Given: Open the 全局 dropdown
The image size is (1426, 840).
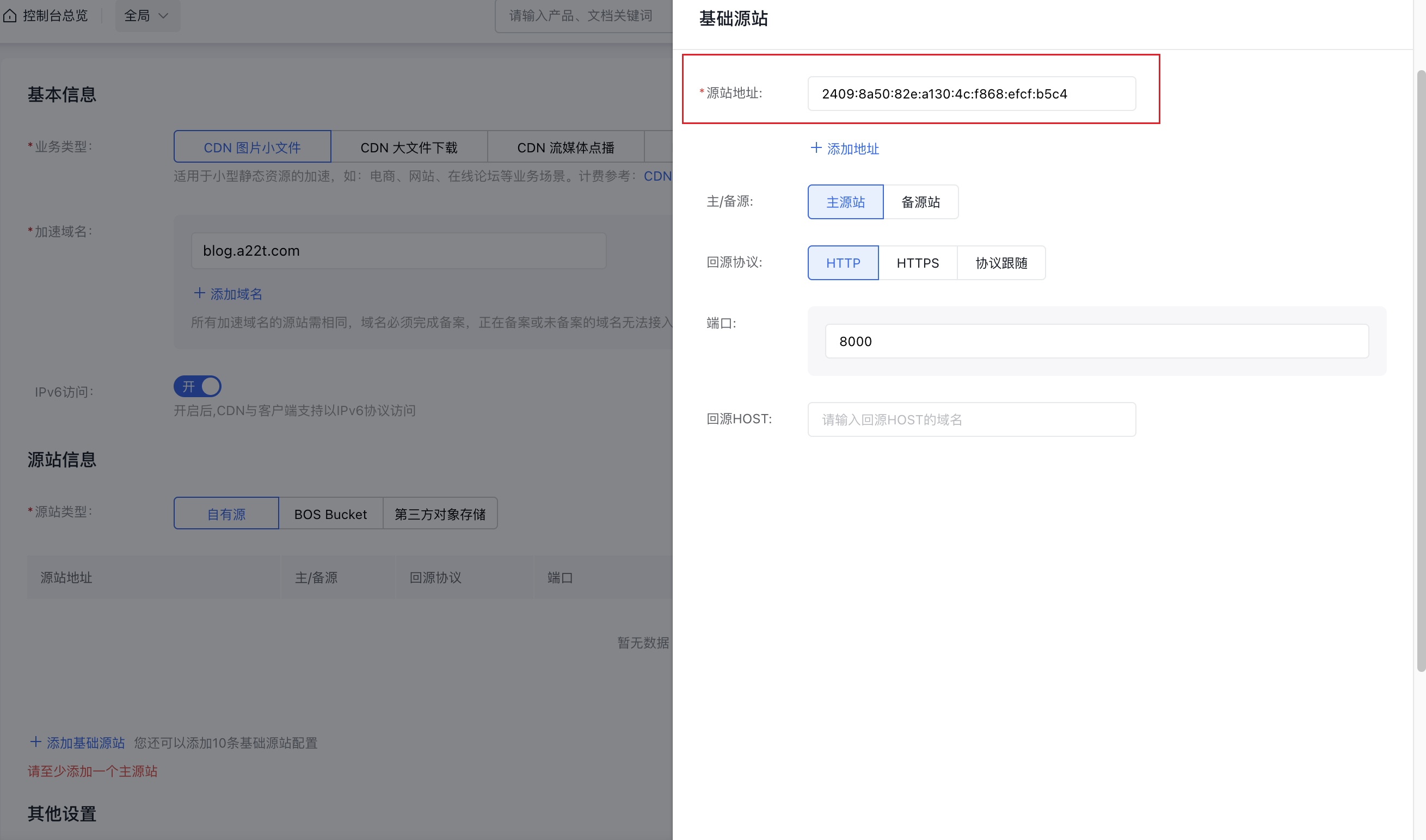Looking at the screenshot, I should (x=146, y=16).
